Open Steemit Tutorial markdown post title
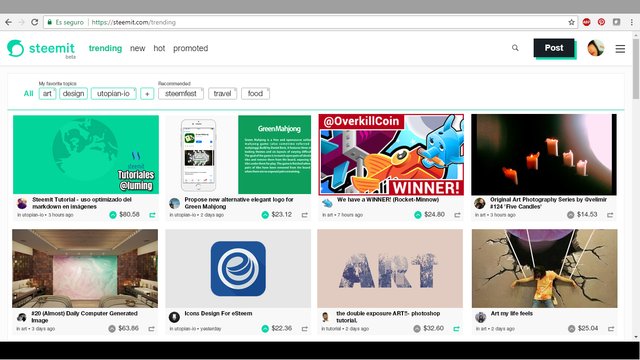Image resolution: width=640 pixels, height=360 pixels. pyautogui.click(x=82, y=203)
